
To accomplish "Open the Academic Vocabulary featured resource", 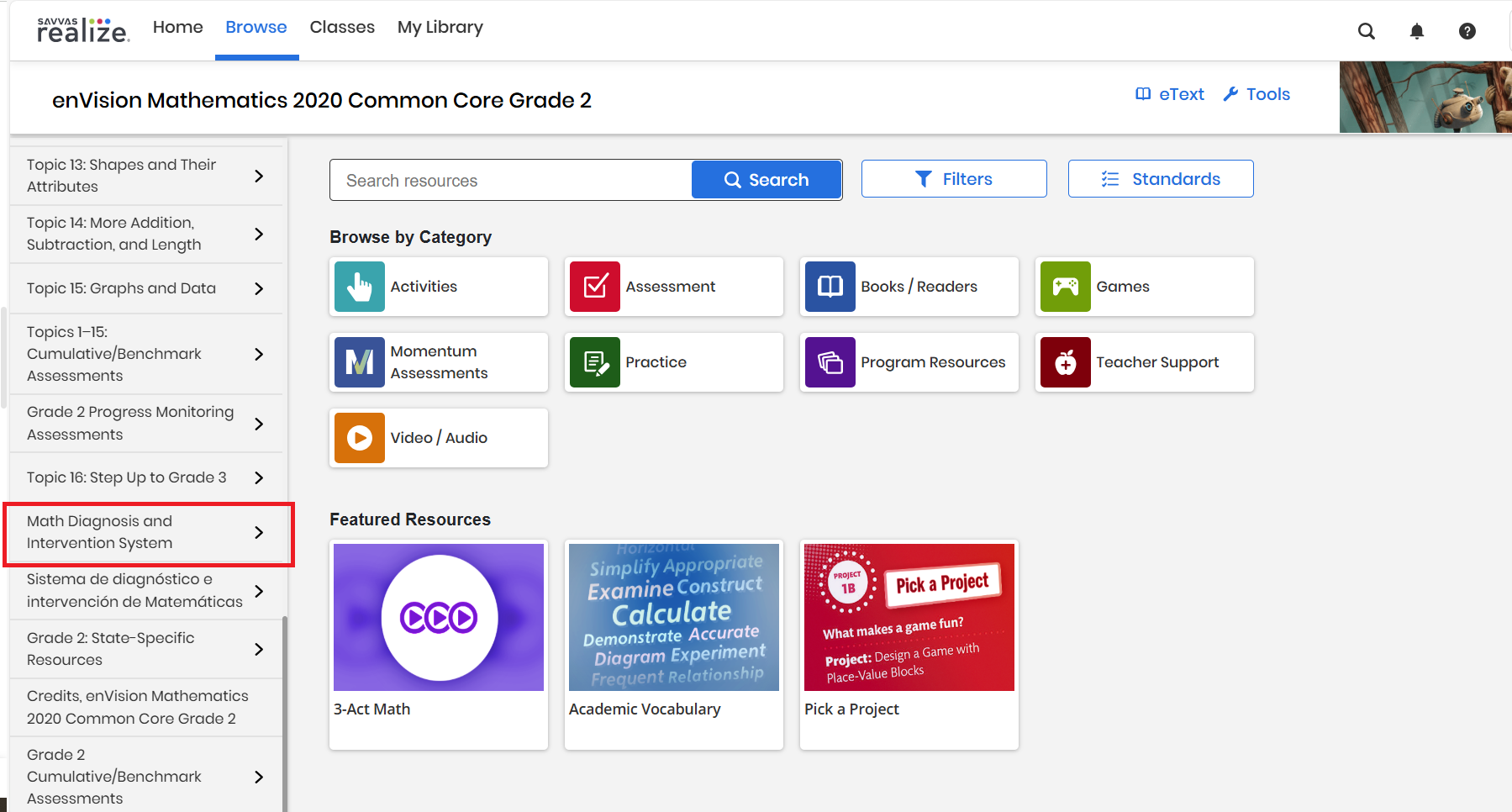I will [674, 645].
